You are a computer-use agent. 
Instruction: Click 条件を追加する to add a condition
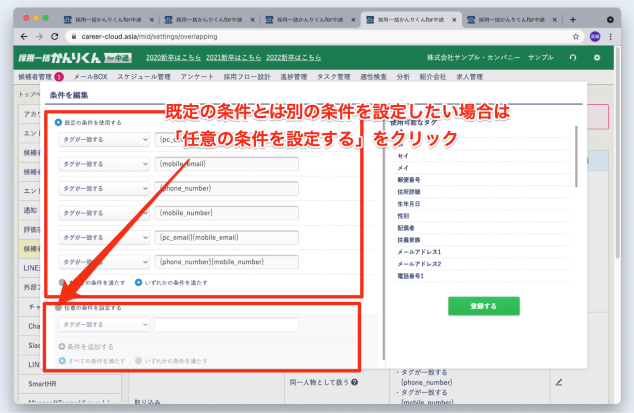[86, 345]
